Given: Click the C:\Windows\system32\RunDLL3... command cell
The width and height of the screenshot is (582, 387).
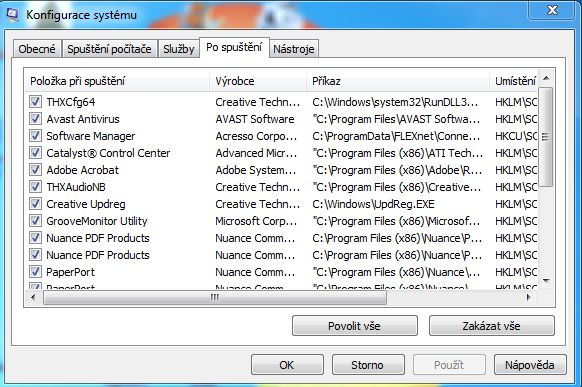Looking at the screenshot, I should click(x=395, y=102).
